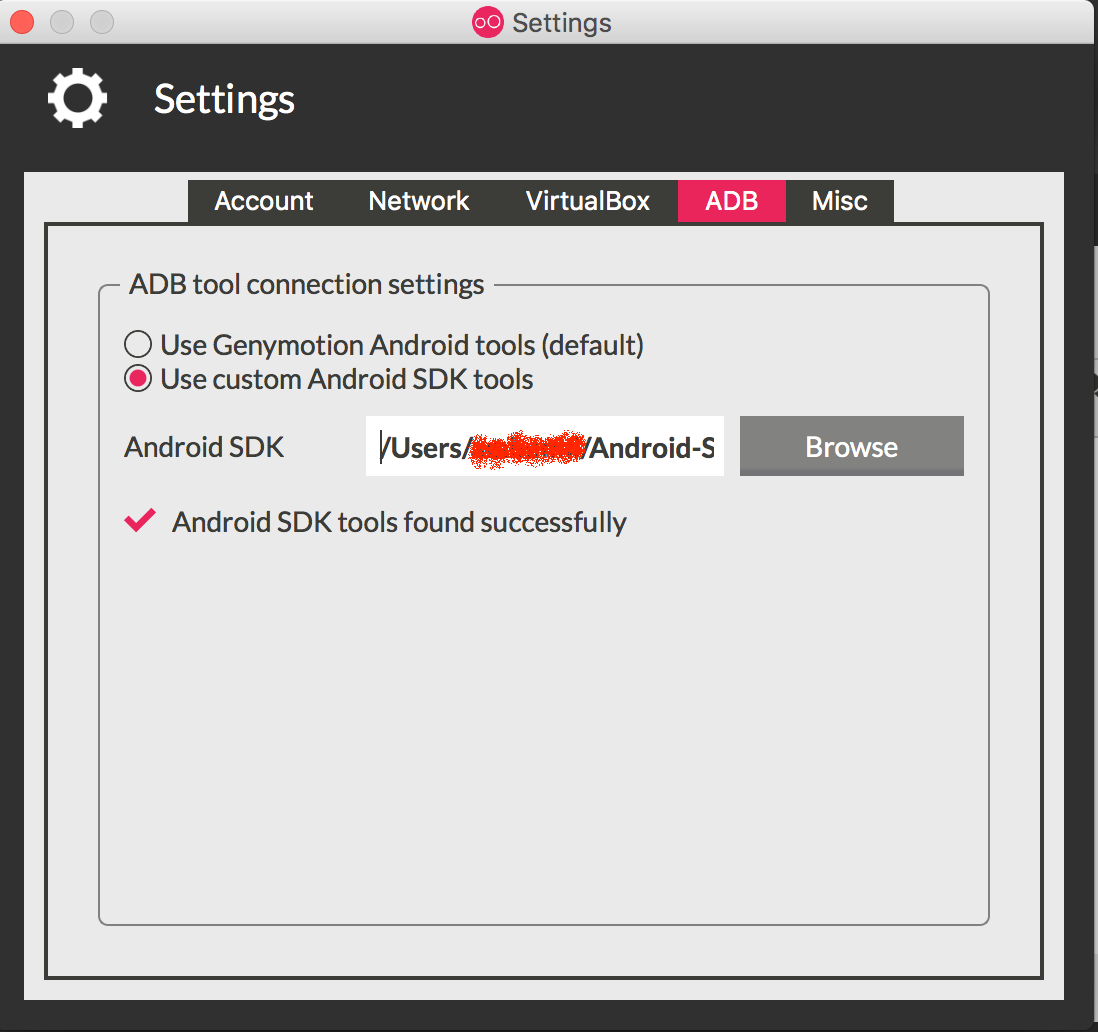
Task: Select Use custom Android SDK tools radio
Action: pos(138,379)
